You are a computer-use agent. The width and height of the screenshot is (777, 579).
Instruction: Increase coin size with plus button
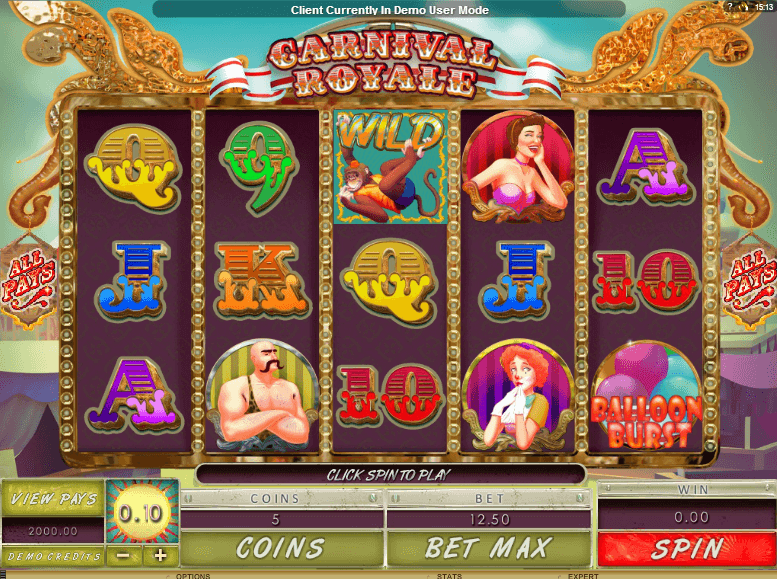(x=161, y=555)
